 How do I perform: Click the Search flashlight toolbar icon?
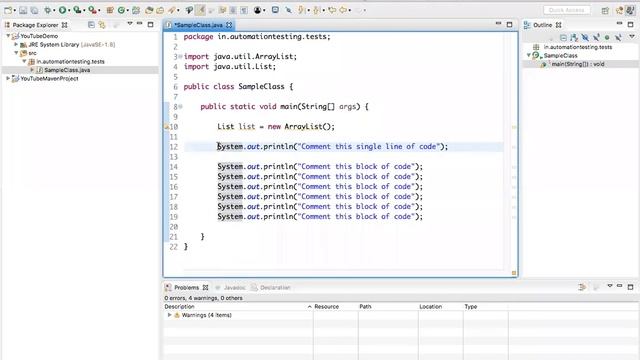pos(172,10)
